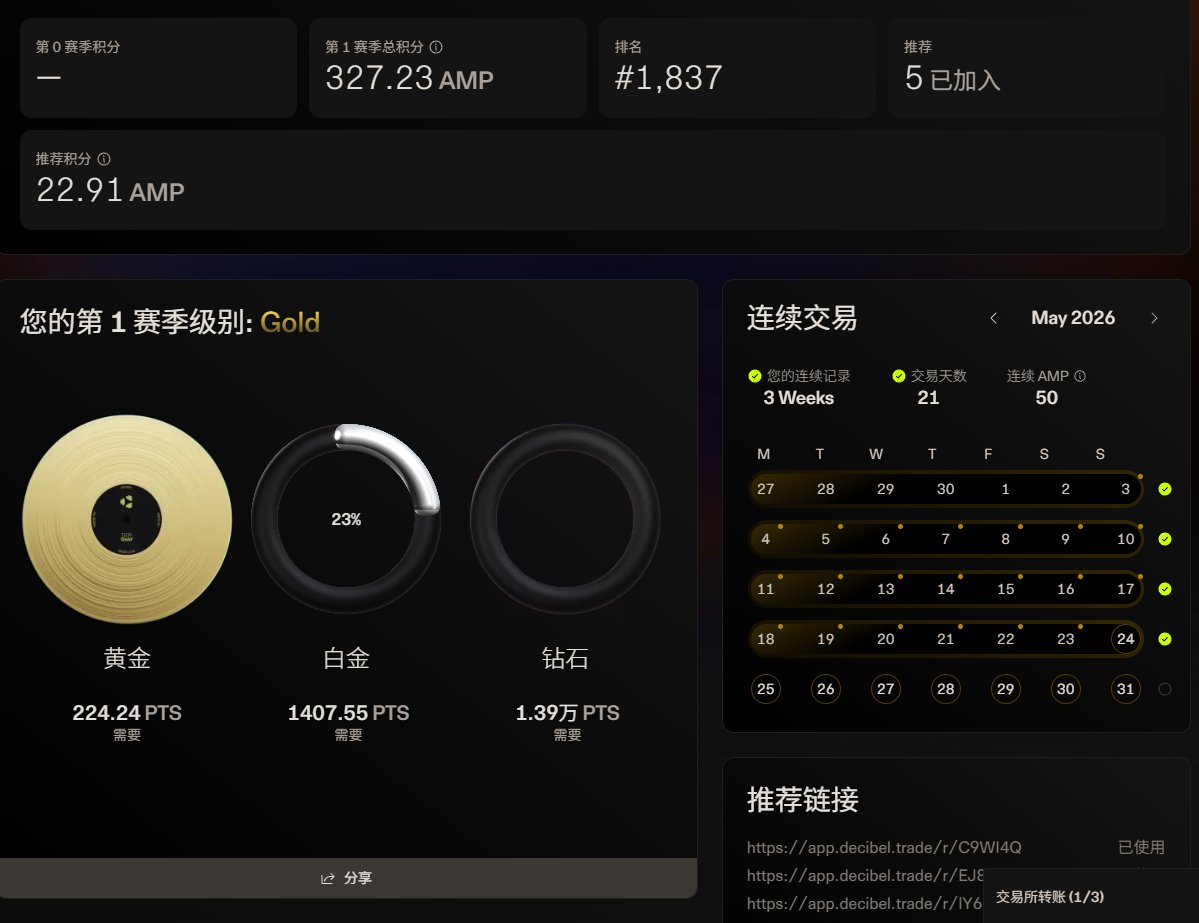Click the #1,837 ranking value
This screenshot has height=923, width=1199.
[668, 78]
